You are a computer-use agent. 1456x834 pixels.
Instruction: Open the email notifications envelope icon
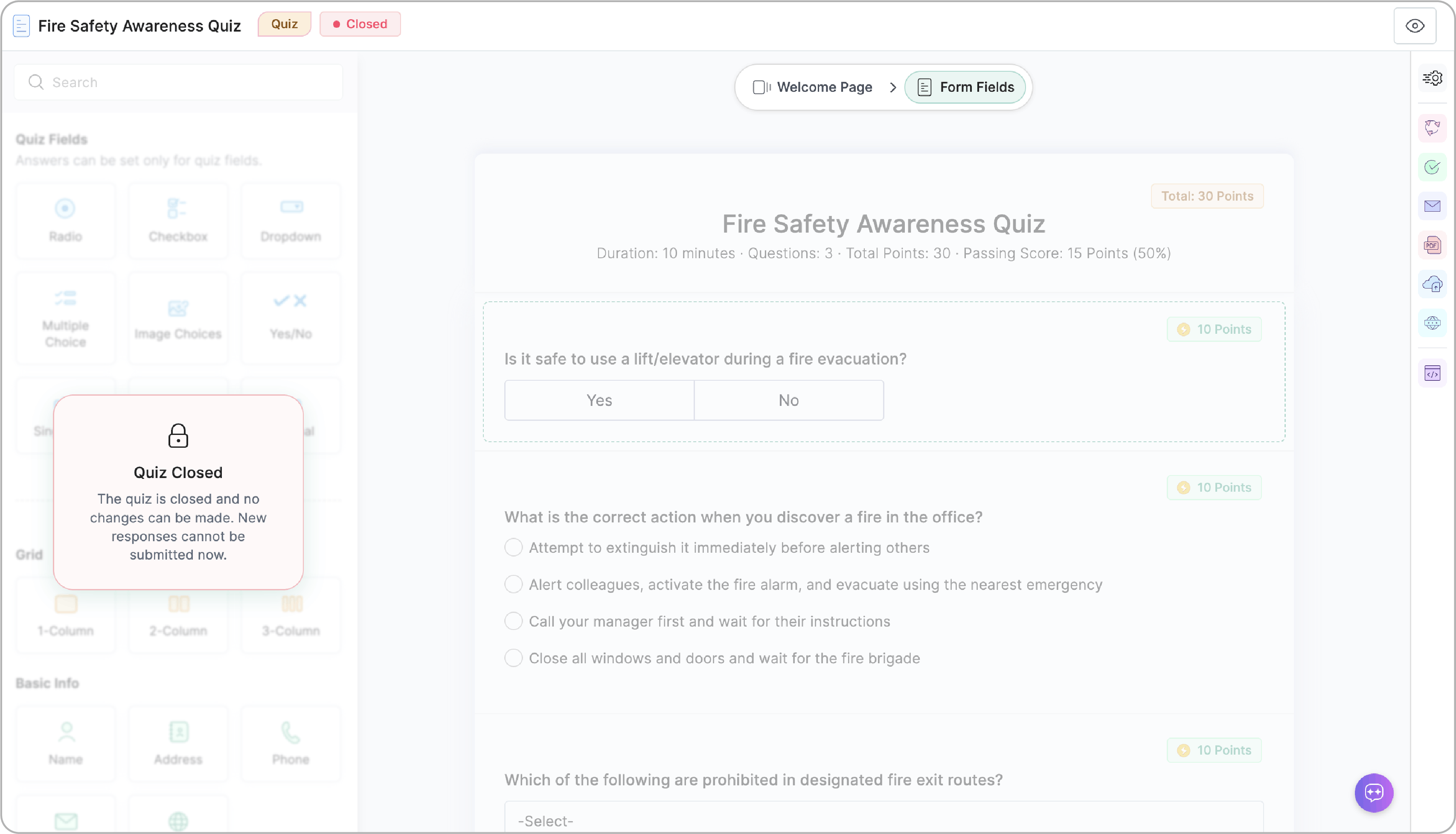coord(1432,206)
